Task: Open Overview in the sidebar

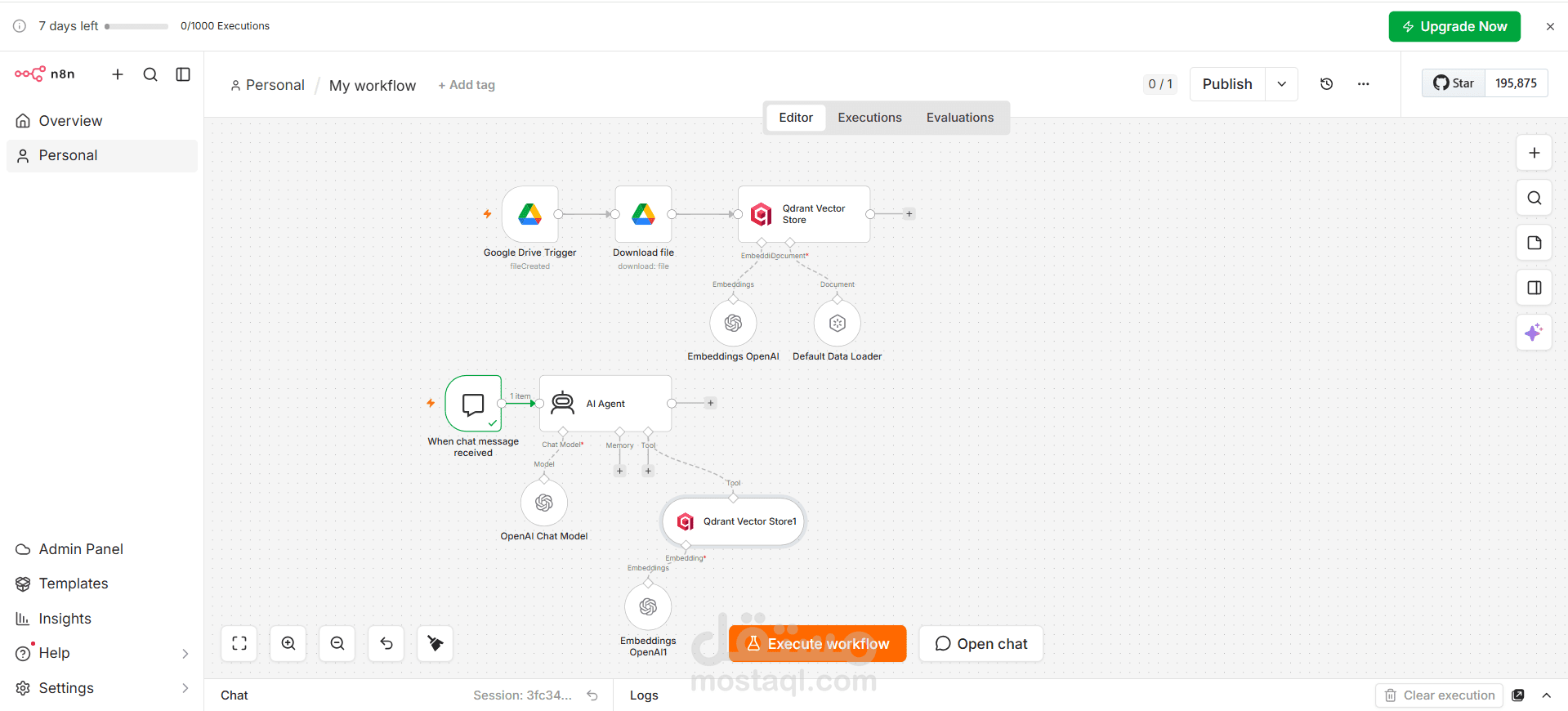Action: click(102, 121)
